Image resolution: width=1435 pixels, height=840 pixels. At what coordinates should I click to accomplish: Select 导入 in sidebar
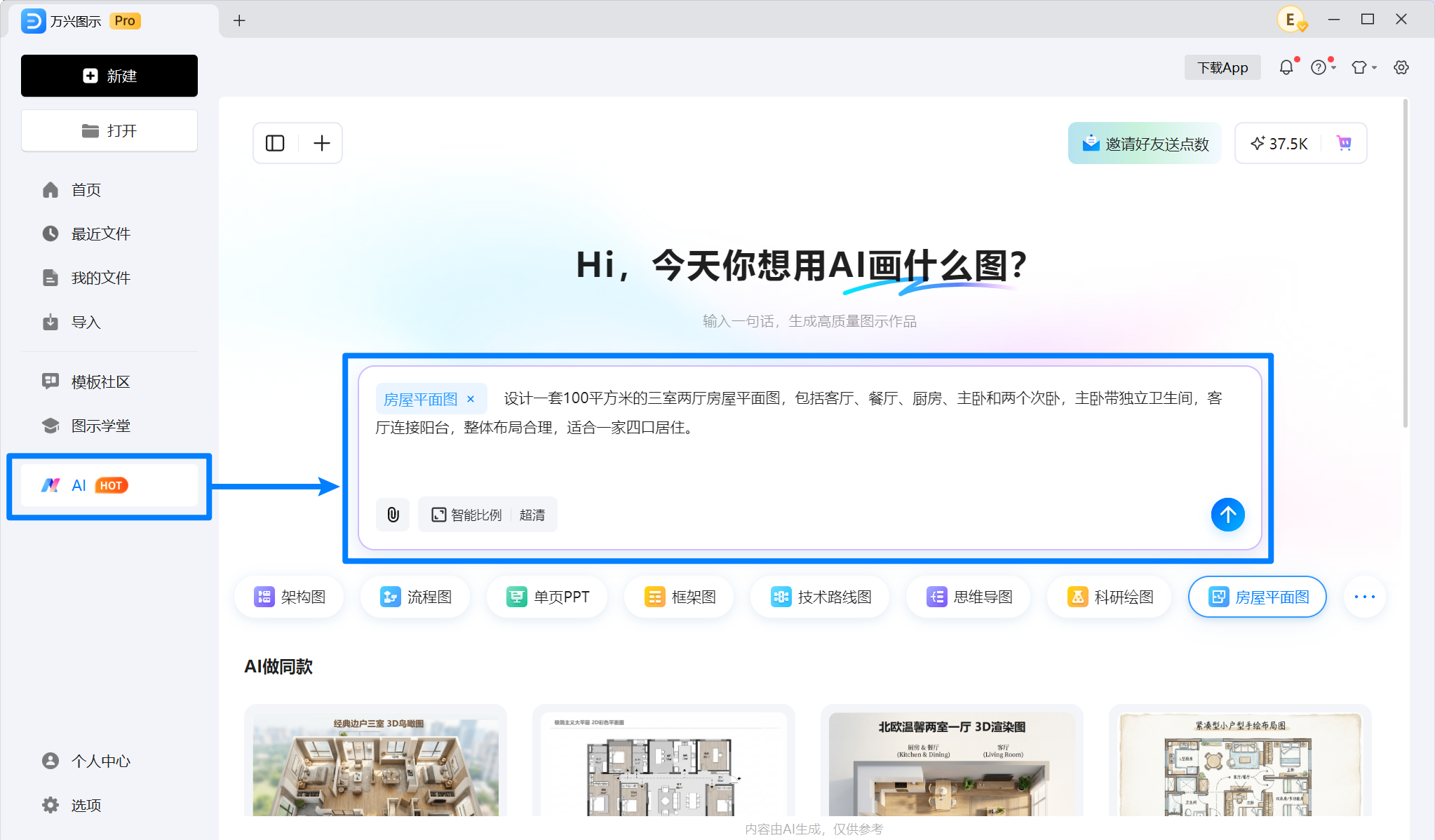pyautogui.click(x=109, y=322)
